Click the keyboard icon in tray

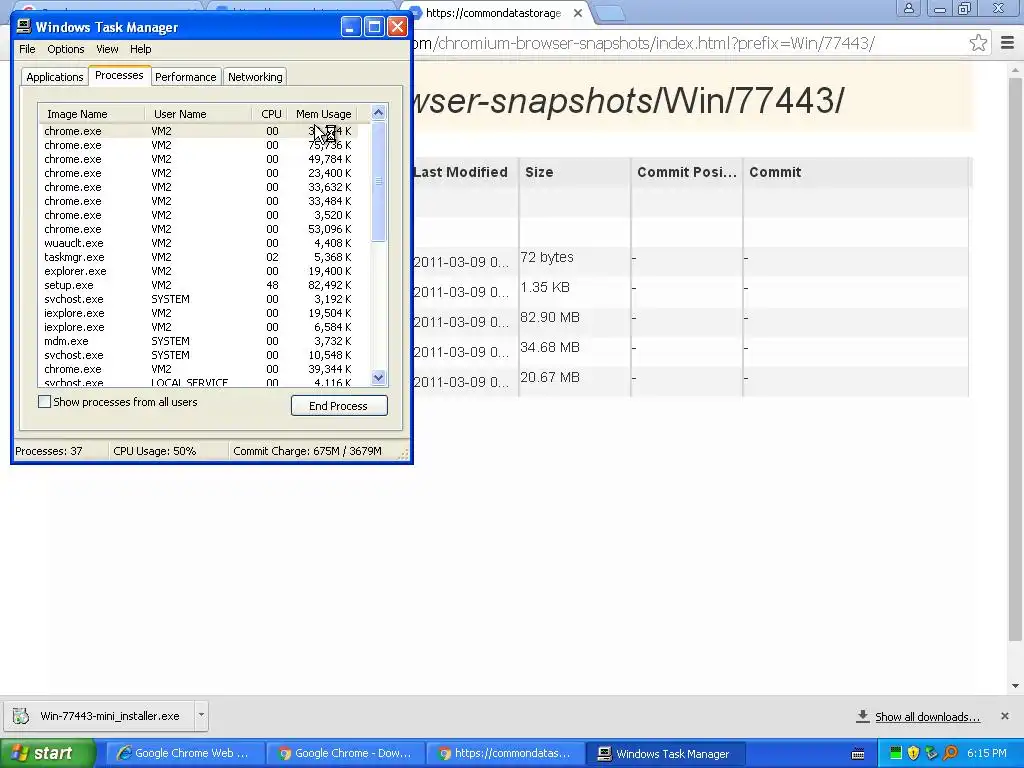coord(858,754)
